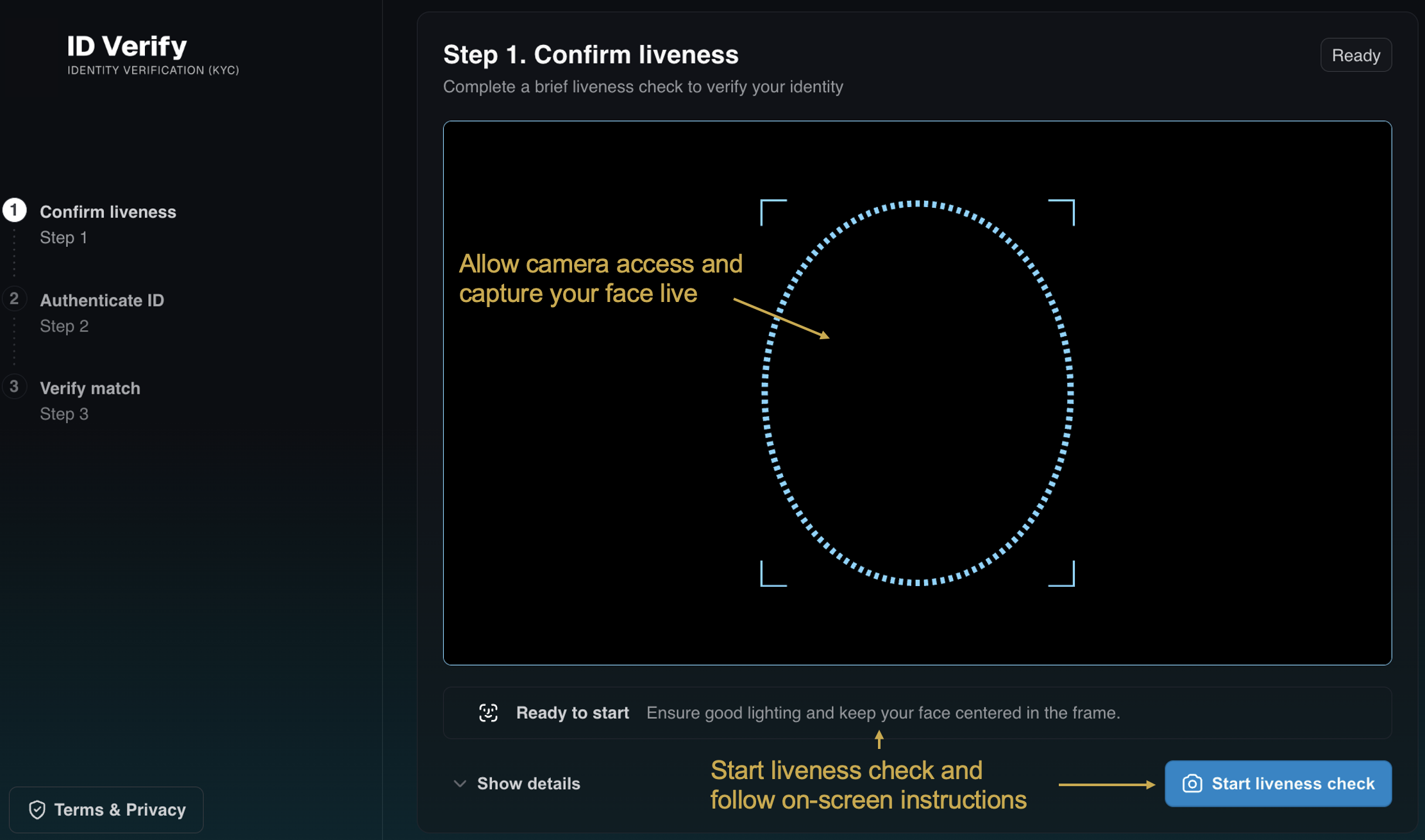This screenshot has height=840, width=1425.
Task: Open the Show details section
Action: 517,784
